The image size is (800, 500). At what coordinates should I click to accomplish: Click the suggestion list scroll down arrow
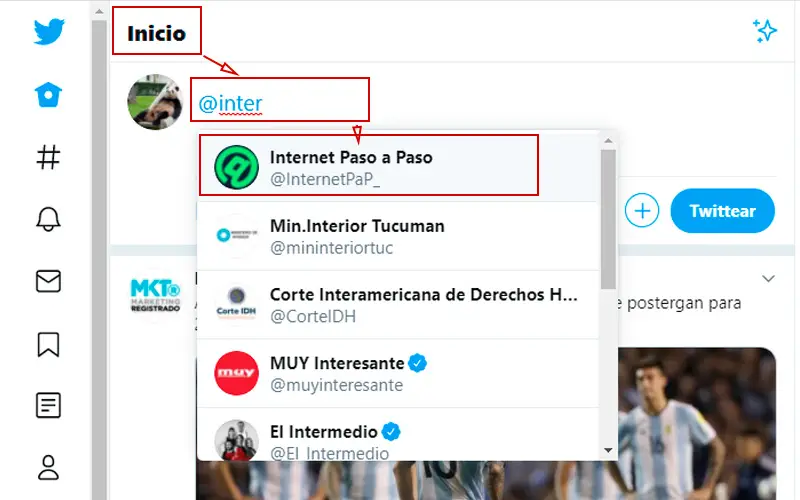(608, 451)
